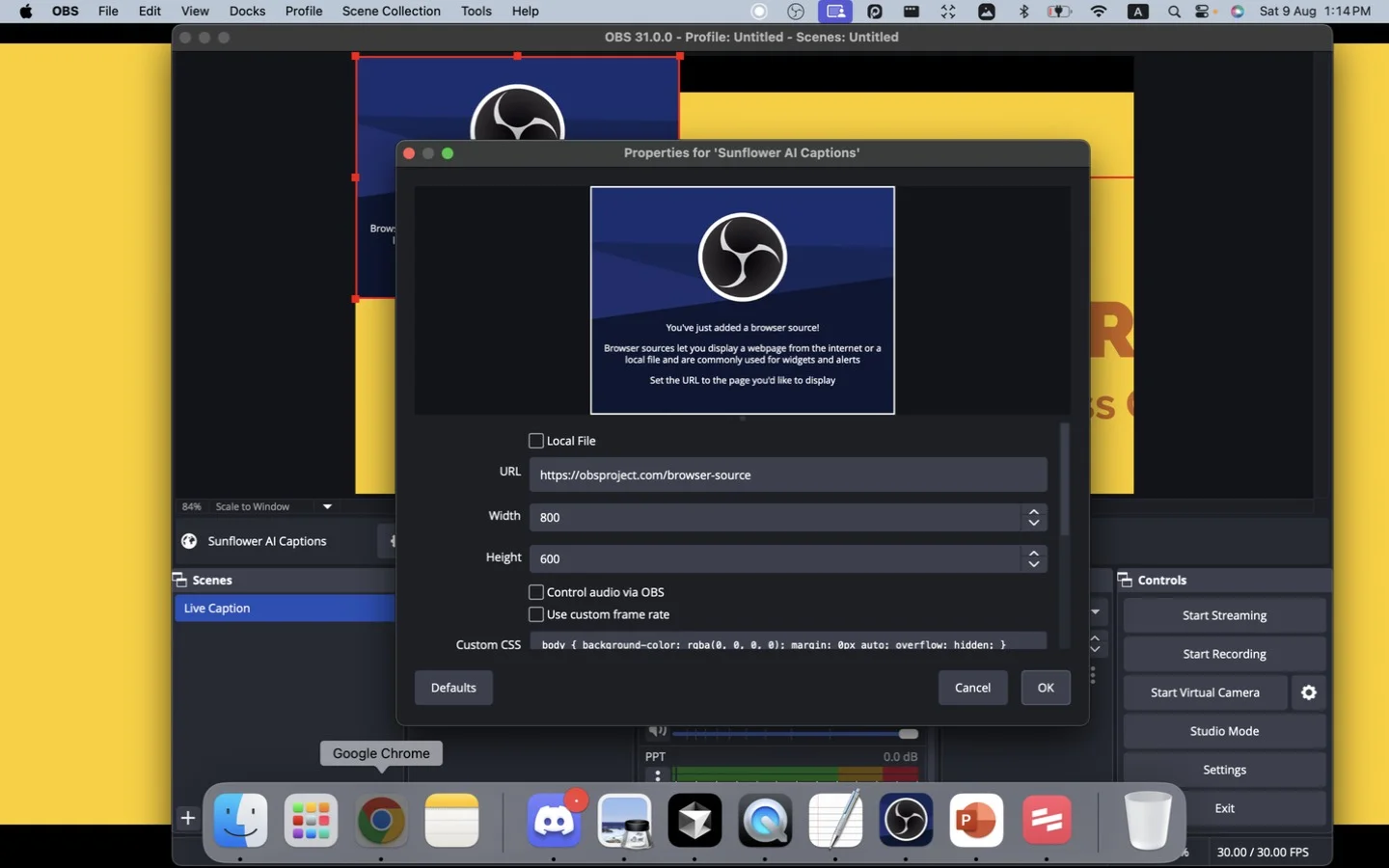The height and width of the screenshot is (868, 1389).
Task: Mute the audio mixer speaker icon
Action: click(x=658, y=731)
